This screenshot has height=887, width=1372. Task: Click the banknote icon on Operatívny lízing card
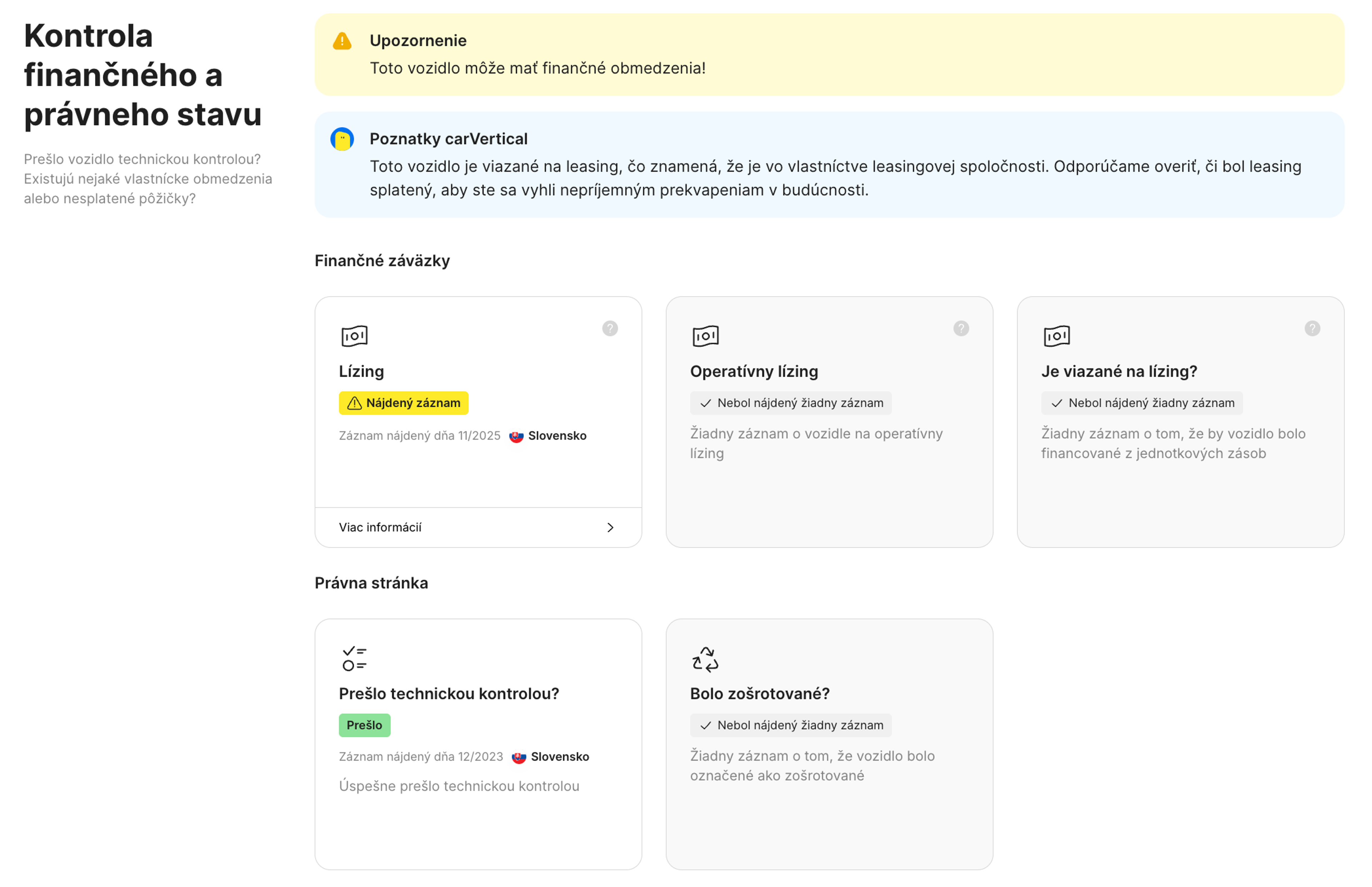point(706,336)
